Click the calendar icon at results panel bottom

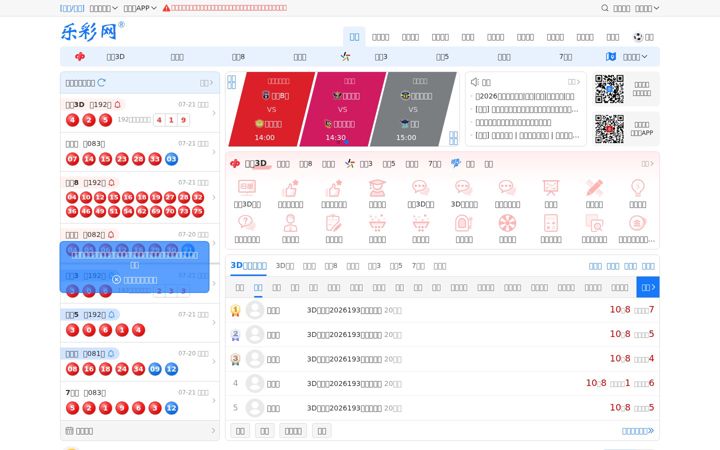tap(69, 431)
